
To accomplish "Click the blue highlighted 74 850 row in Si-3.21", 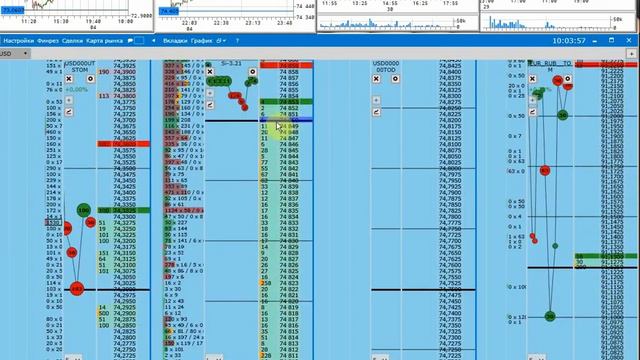I will click(x=286, y=120).
